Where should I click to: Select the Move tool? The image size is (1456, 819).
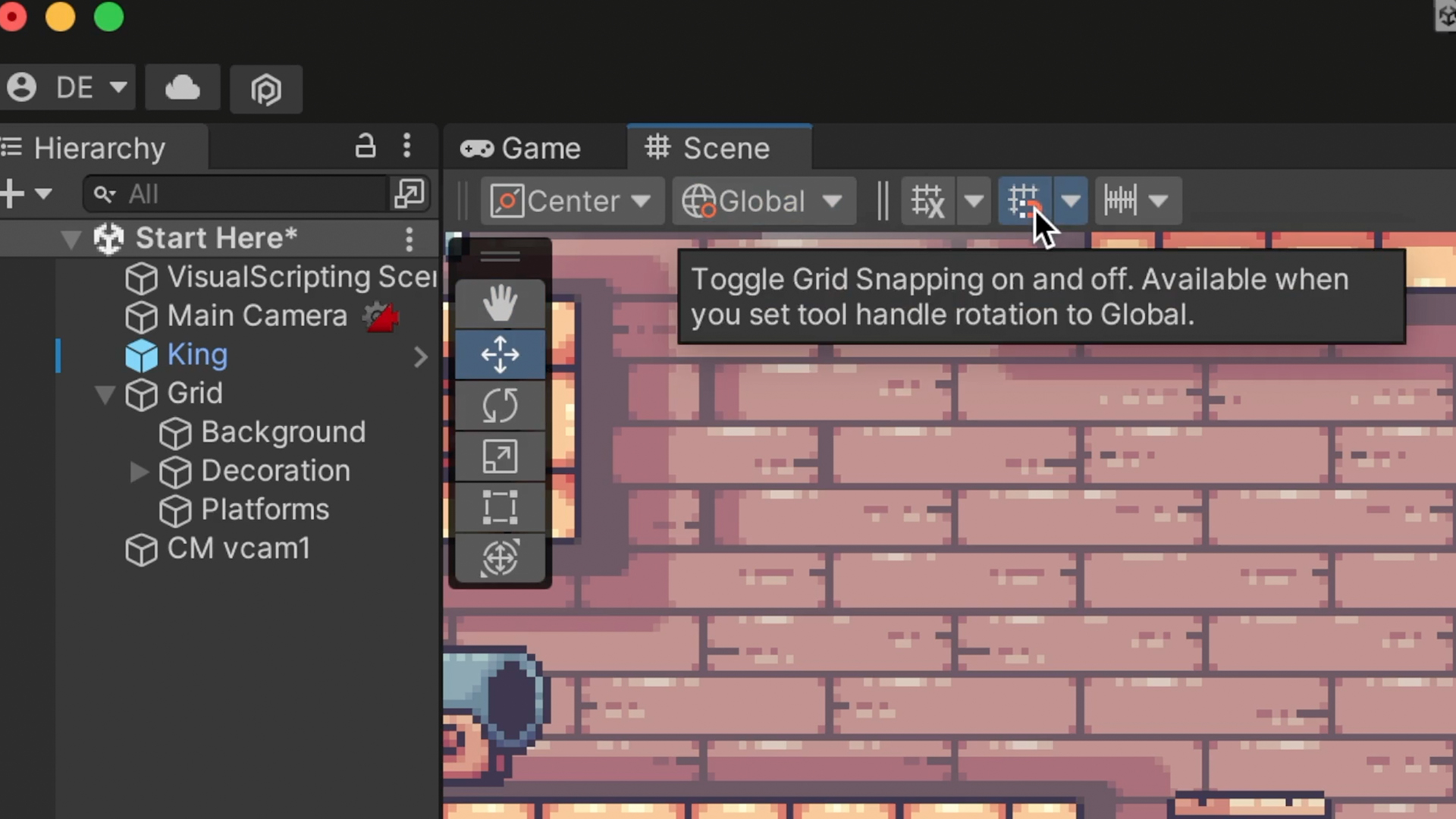click(x=500, y=354)
